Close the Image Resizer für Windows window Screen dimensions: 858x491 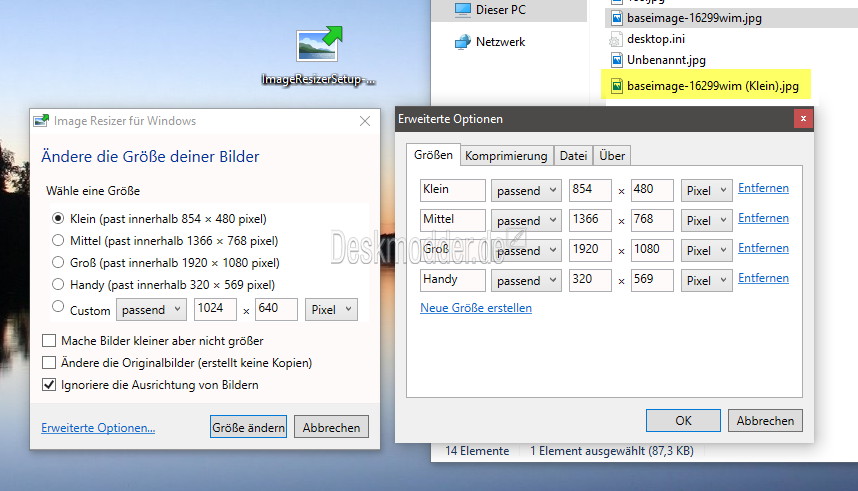(x=365, y=121)
